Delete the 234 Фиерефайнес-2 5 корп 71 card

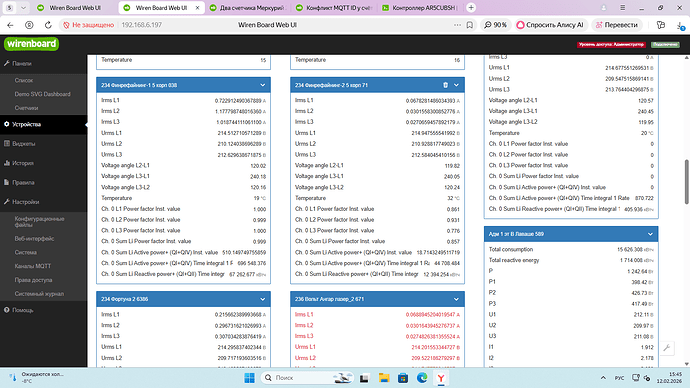pyautogui.click(x=445, y=85)
